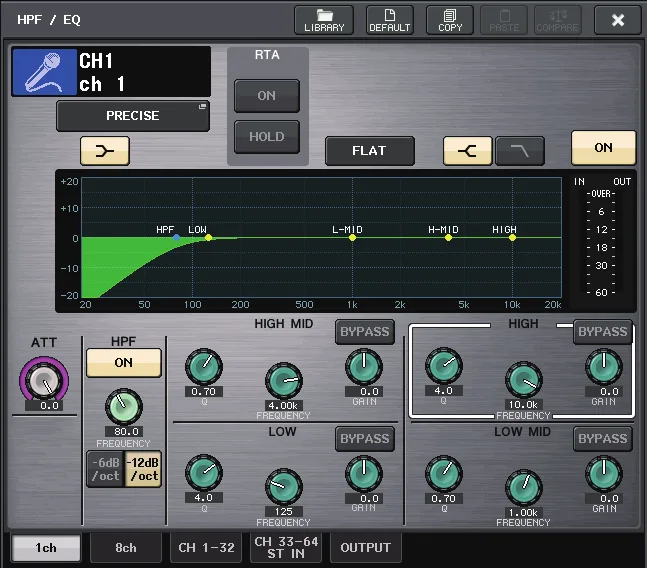Bypass the LOW MID band
This screenshot has height=568, width=647.
(x=602, y=438)
